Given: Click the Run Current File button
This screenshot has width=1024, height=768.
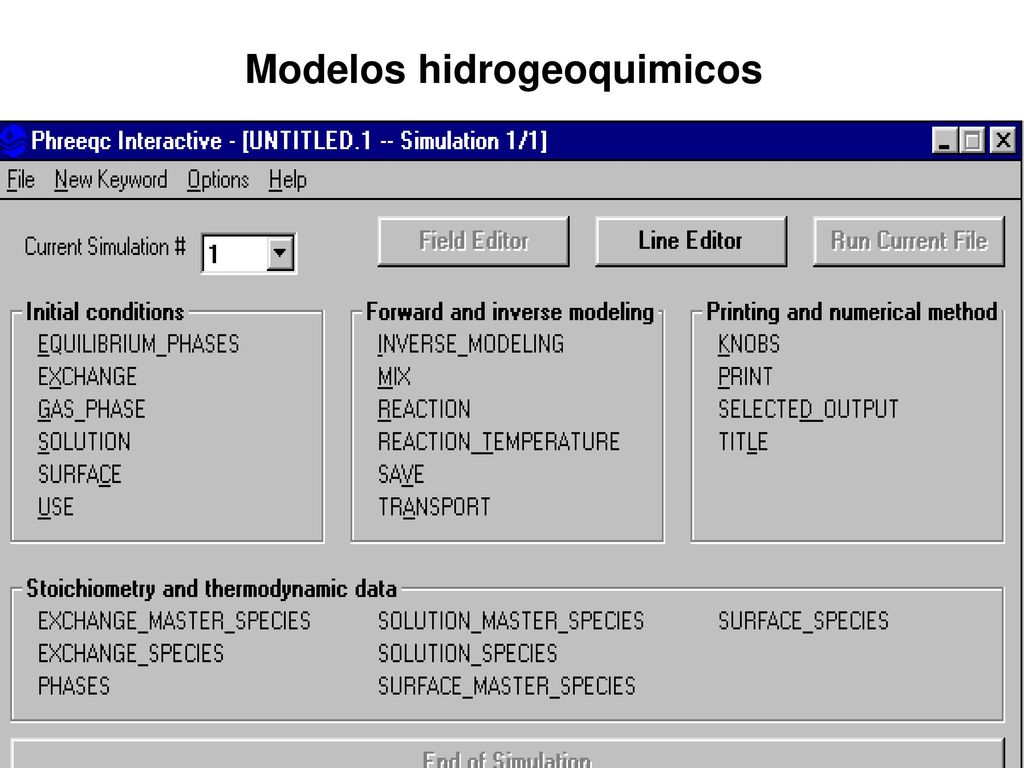Looking at the screenshot, I should [908, 241].
